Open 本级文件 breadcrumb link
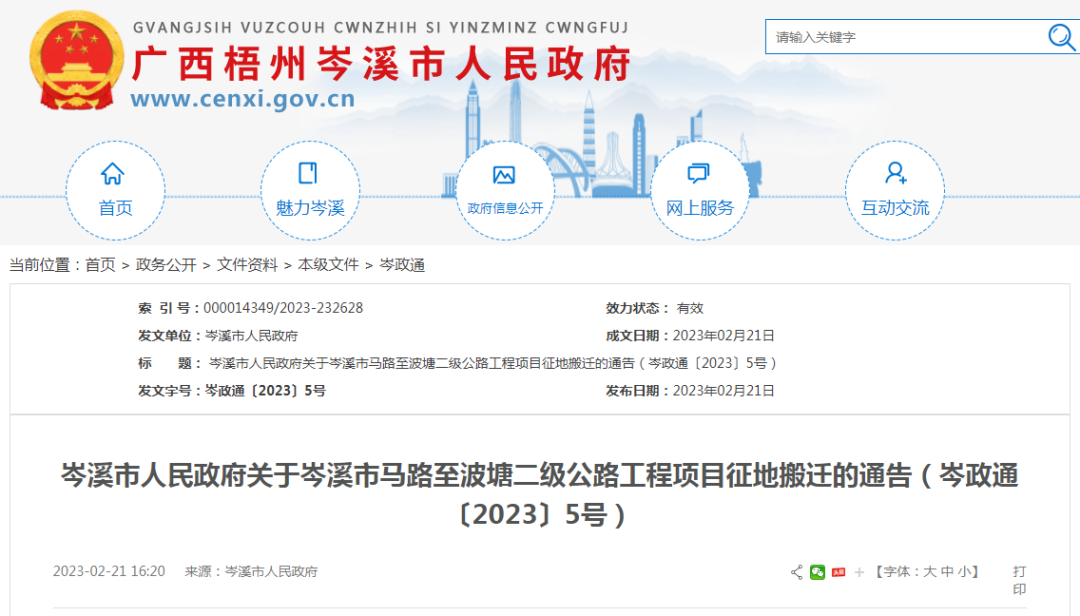This screenshot has height=616, width=1080. (x=328, y=265)
